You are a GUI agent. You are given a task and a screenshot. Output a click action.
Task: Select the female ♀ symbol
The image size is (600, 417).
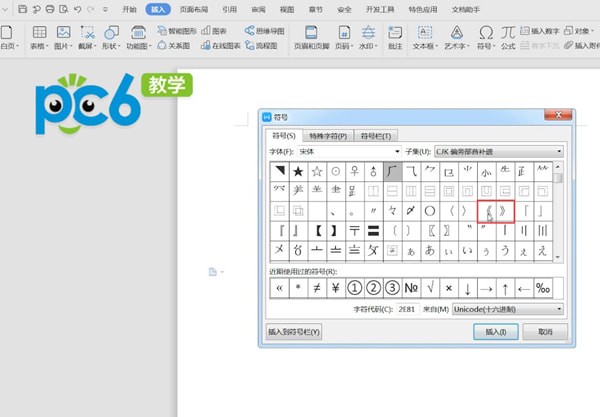point(355,171)
